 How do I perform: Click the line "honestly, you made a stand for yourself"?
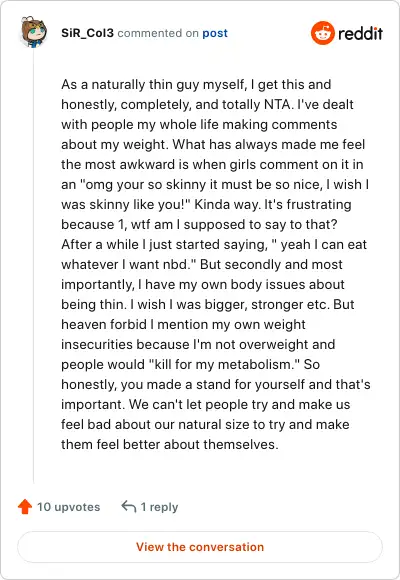click(x=216, y=384)
